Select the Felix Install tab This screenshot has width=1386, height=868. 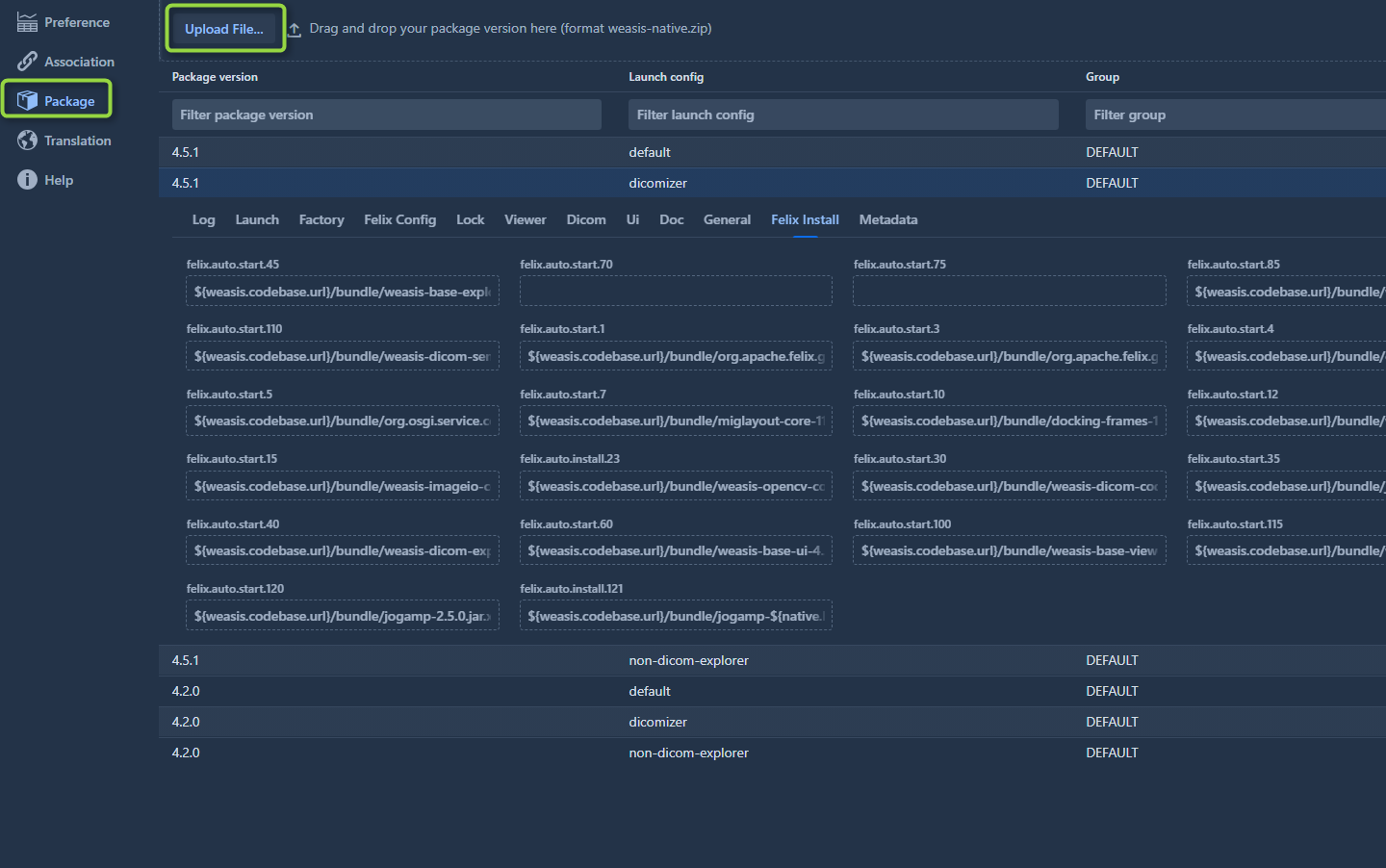point(805,219)
